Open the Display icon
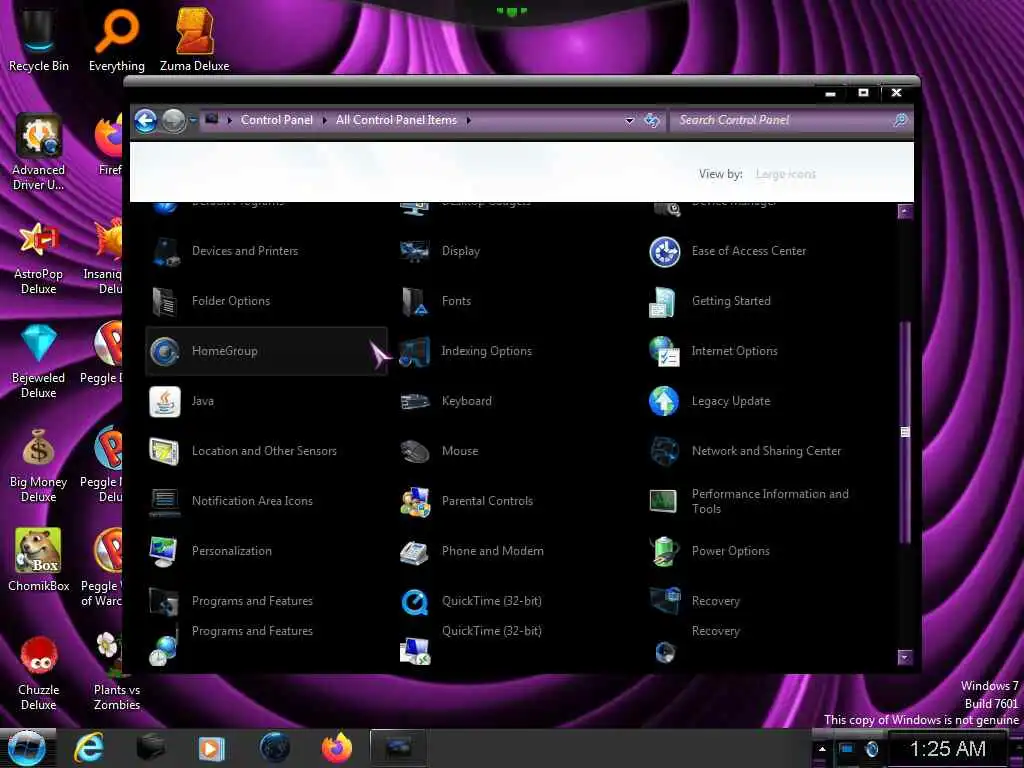1024x768 pixels. click(x=415, y=251)
